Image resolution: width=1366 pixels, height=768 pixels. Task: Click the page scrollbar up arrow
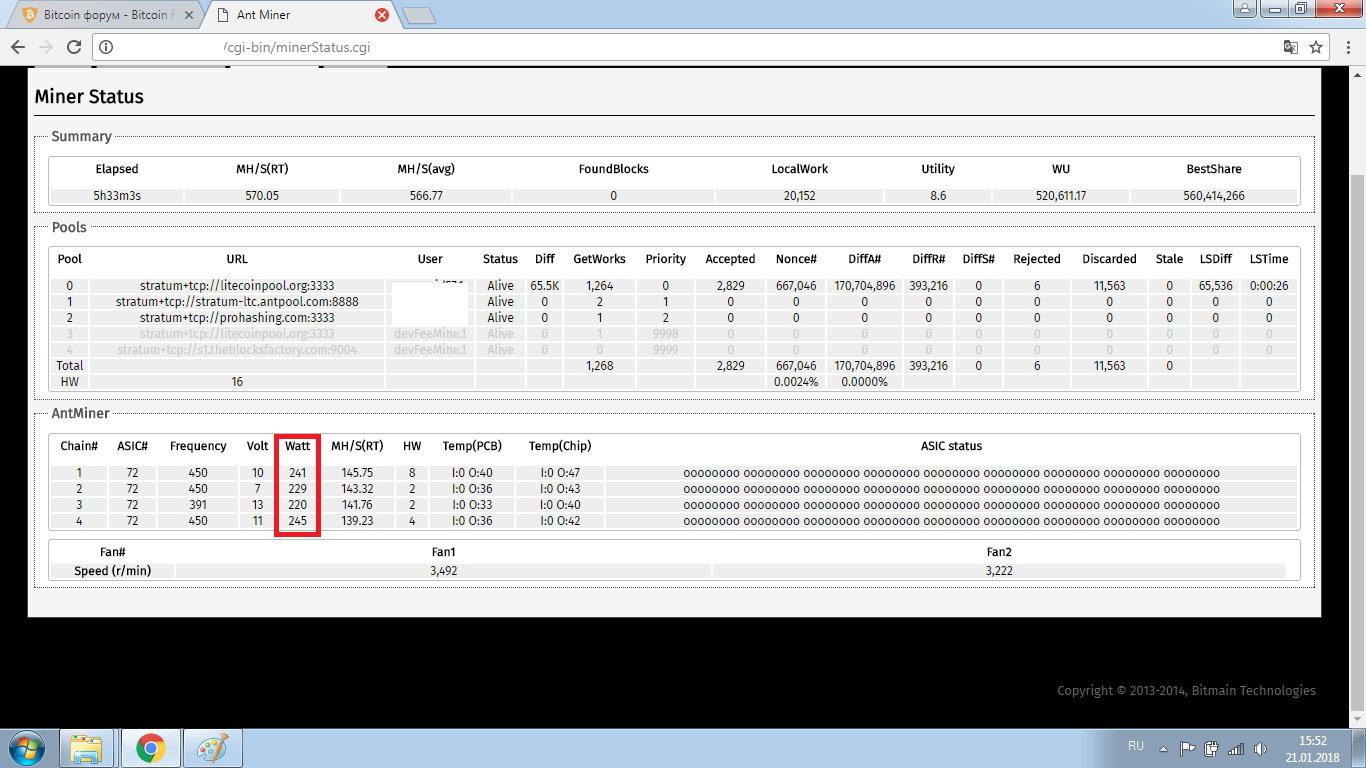point(1357,77)
